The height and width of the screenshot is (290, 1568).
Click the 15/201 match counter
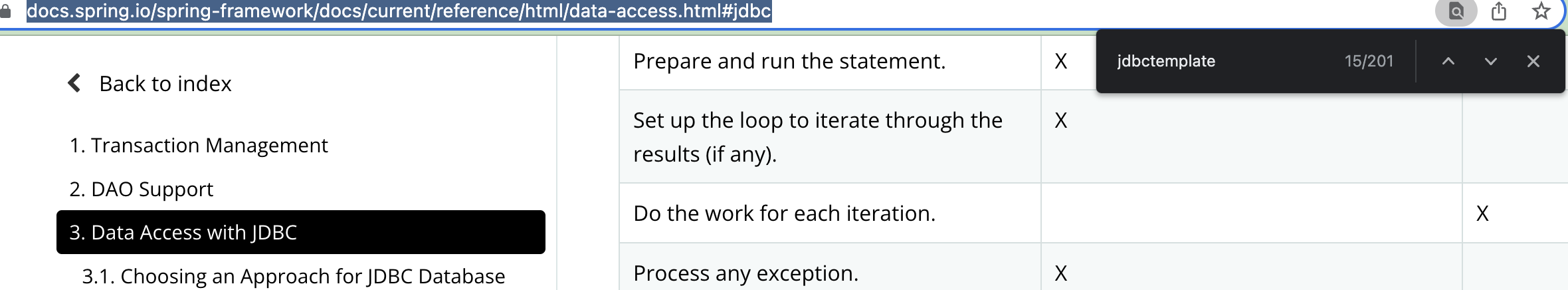(x=1369, y=61)
